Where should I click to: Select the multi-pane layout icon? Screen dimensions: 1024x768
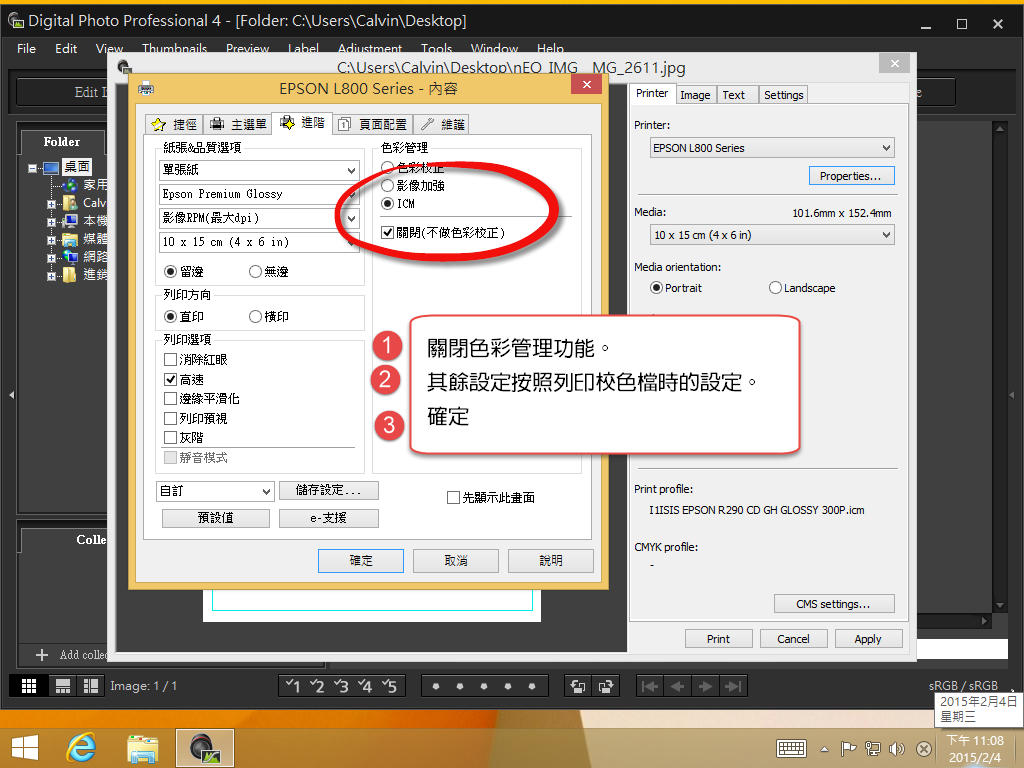point(89,686)
